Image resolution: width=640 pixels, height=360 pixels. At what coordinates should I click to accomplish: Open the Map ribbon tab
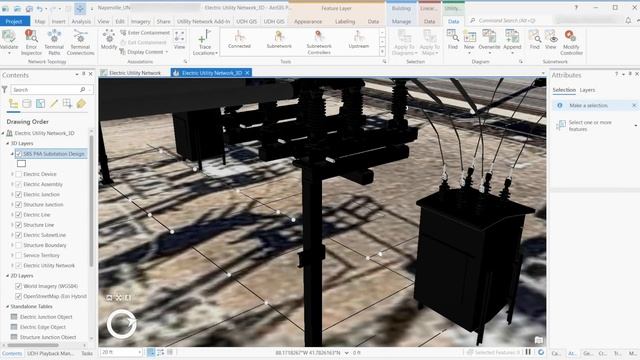(40, 21)
